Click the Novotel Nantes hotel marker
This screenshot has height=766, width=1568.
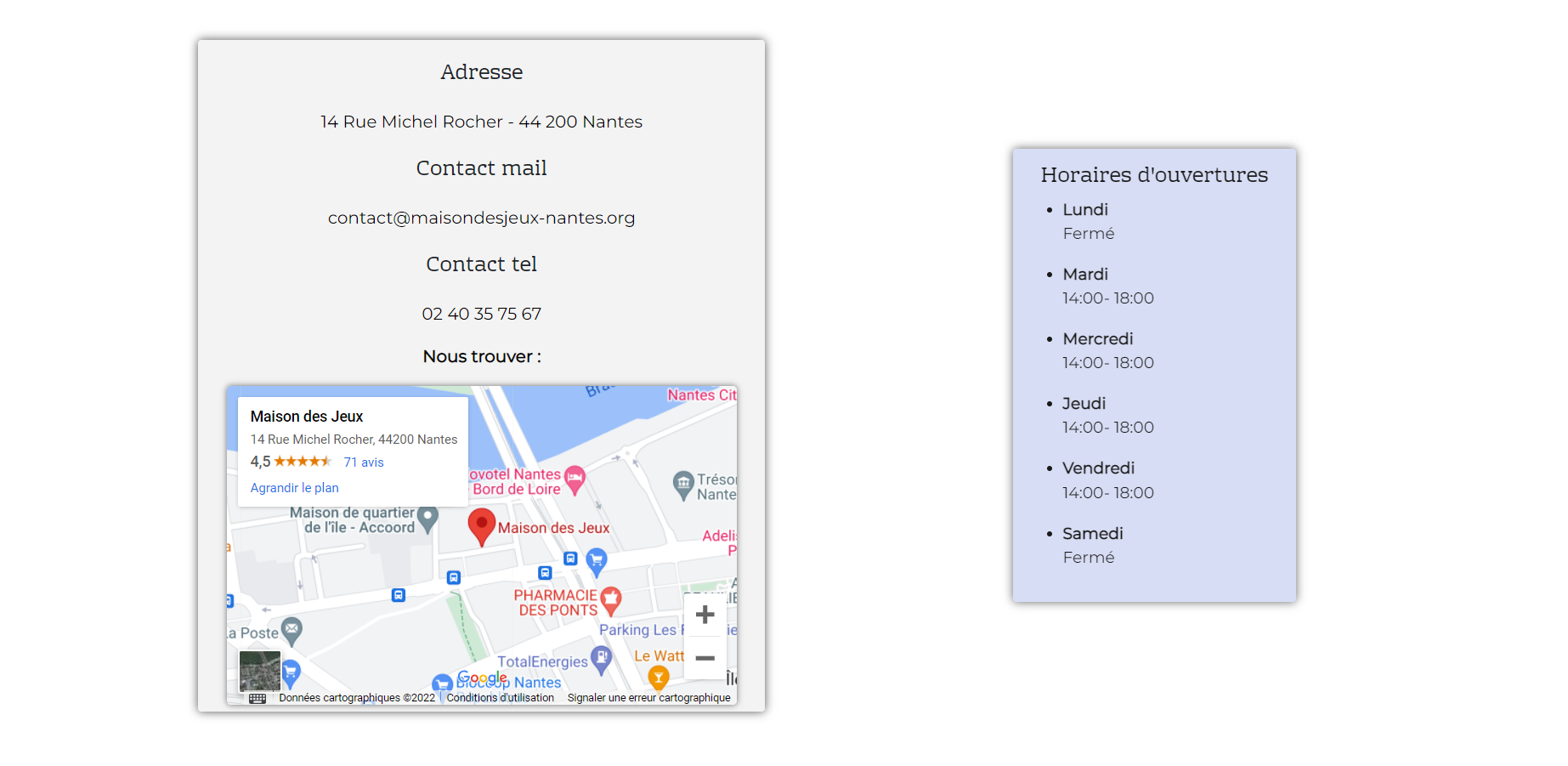coord(575,479)
